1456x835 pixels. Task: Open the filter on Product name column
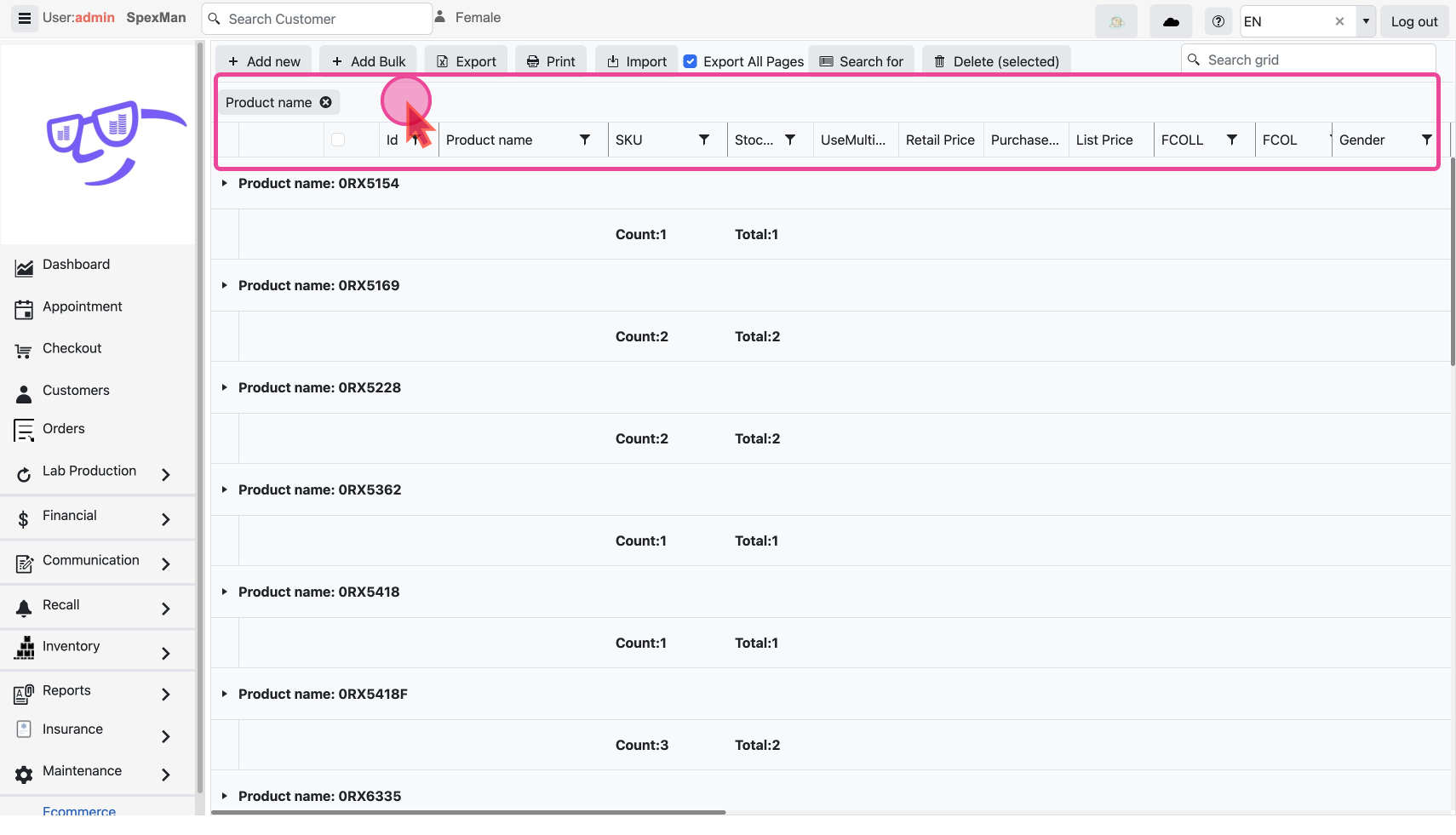[585, 140]
